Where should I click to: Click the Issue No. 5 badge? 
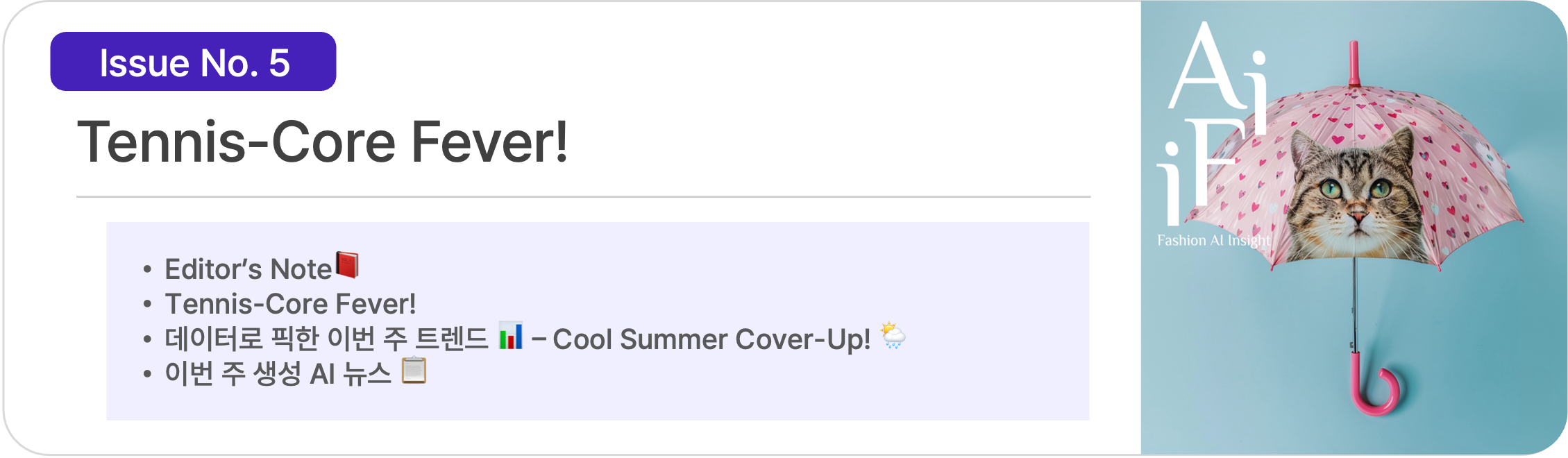[x=194, y=62]
